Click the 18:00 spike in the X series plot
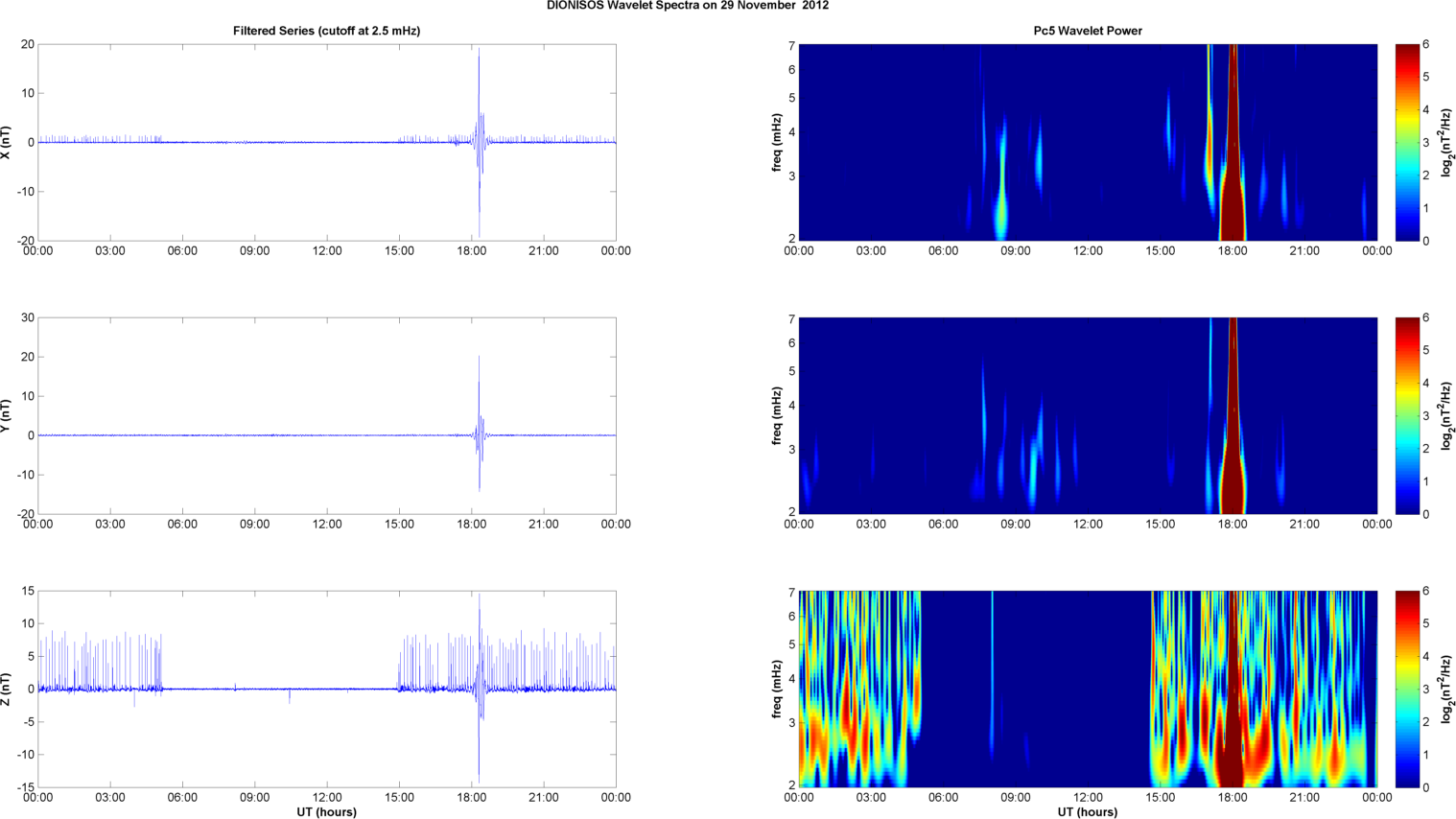 479,142
